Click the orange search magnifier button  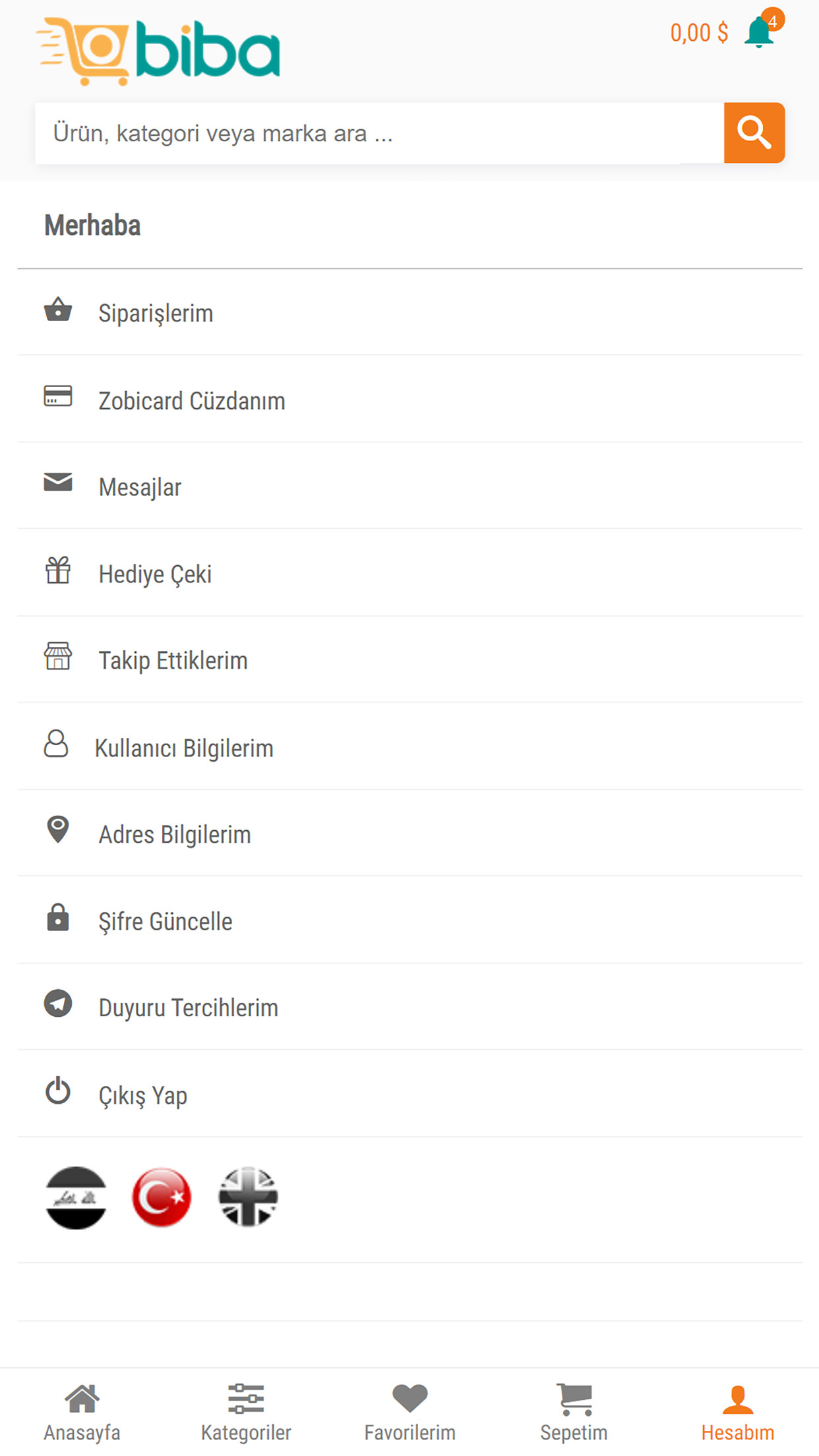point(754,133)
